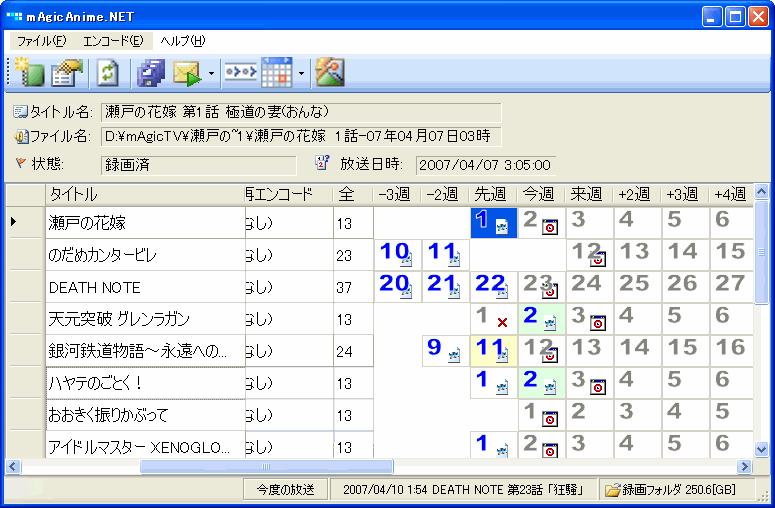Click file icon in DEATH NOTE episode 22
The width and height of the screenshot is (775, 508).
(x=502, y=291)
